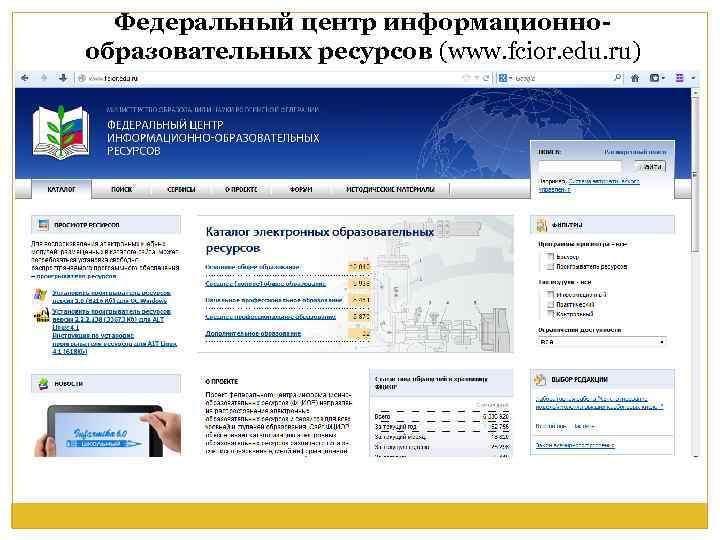
Task: Click the Фильтры panel icon
Action: pyautogui.click(x=542, y=225)
